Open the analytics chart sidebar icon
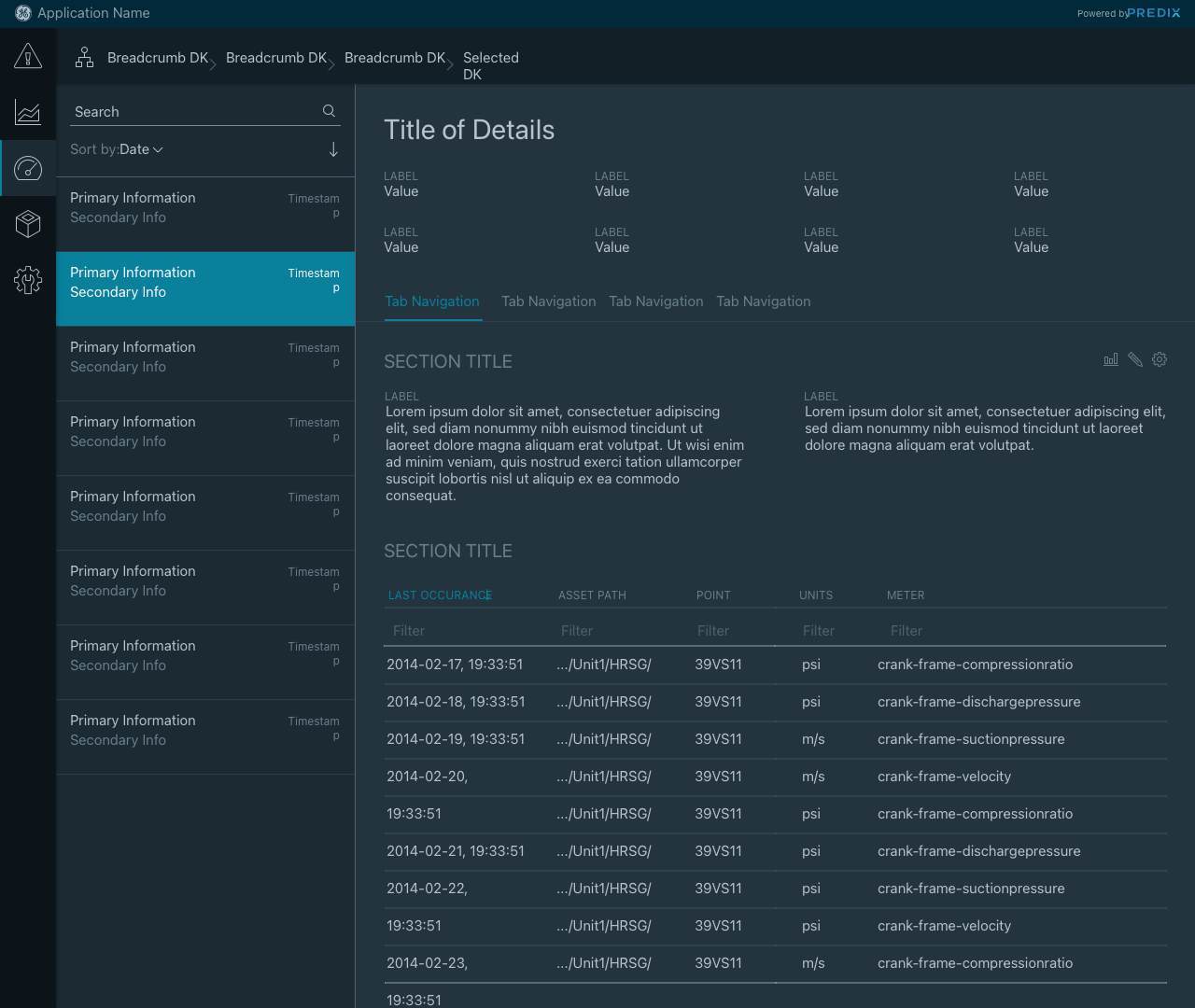Image resolution: width=1195 pixels, height=1008 pixels. click(28, 113)
